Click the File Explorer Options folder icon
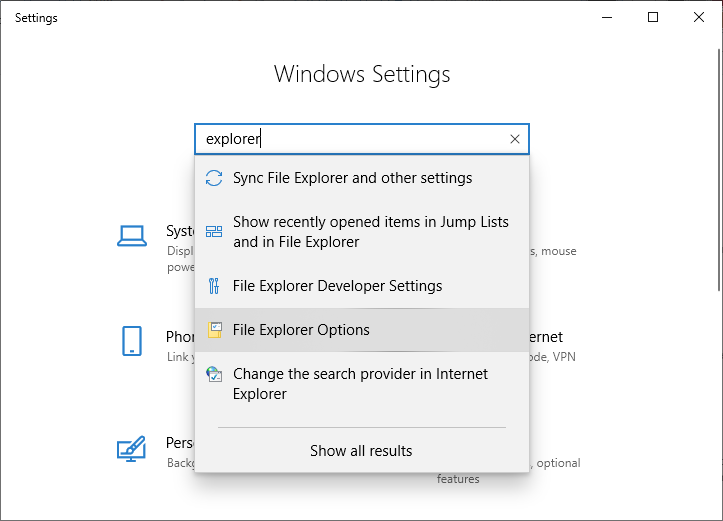Image resolution: width=723 pixels, height=521 pixels. [214, 330]
